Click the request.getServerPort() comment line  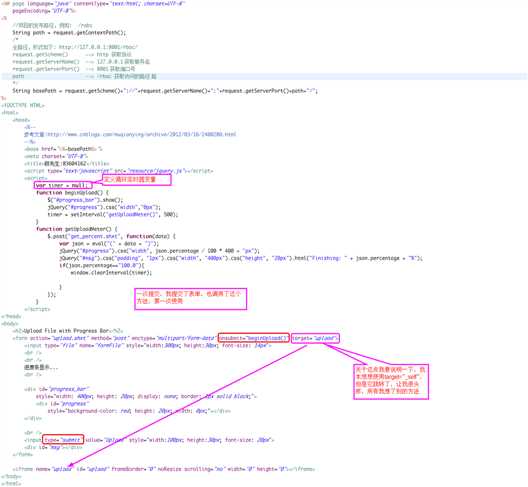click(x=74, y=69)
